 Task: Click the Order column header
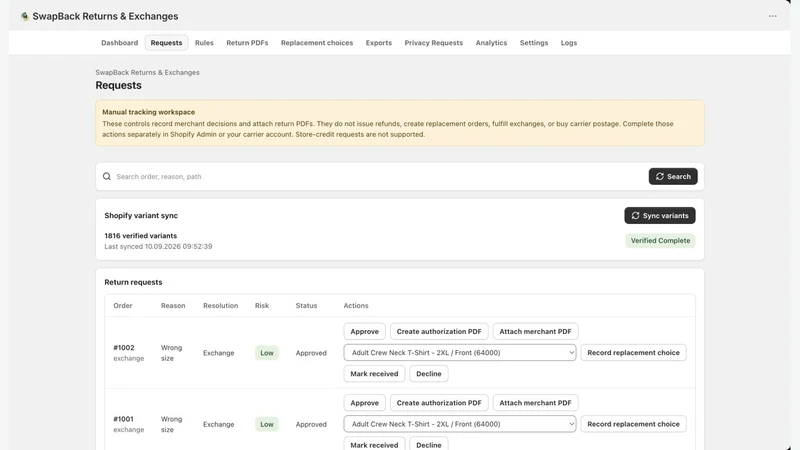point(123,306)
